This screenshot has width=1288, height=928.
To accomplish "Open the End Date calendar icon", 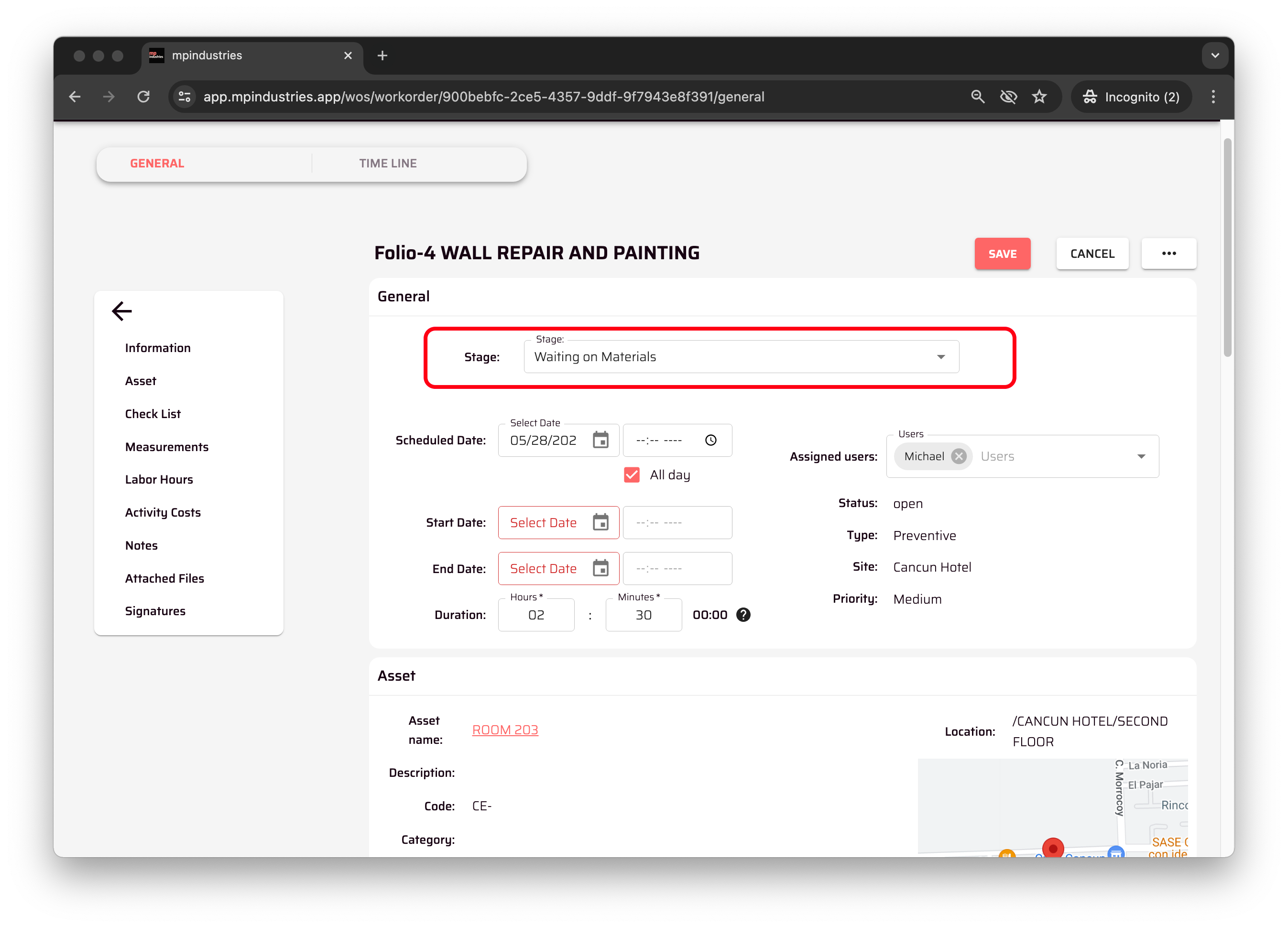I will [600, 568].
